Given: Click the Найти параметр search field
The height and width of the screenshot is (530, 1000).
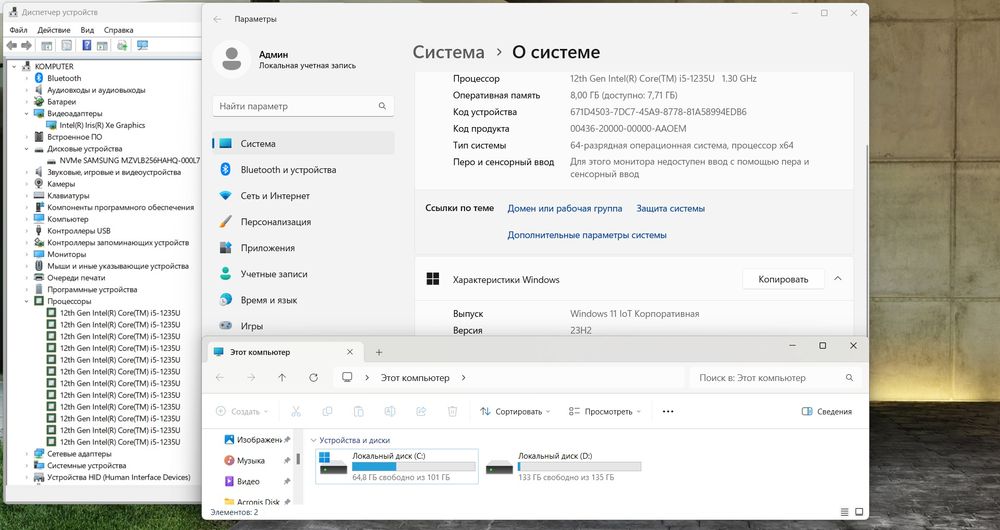Looking at the screenshot, I should point(303,106).
